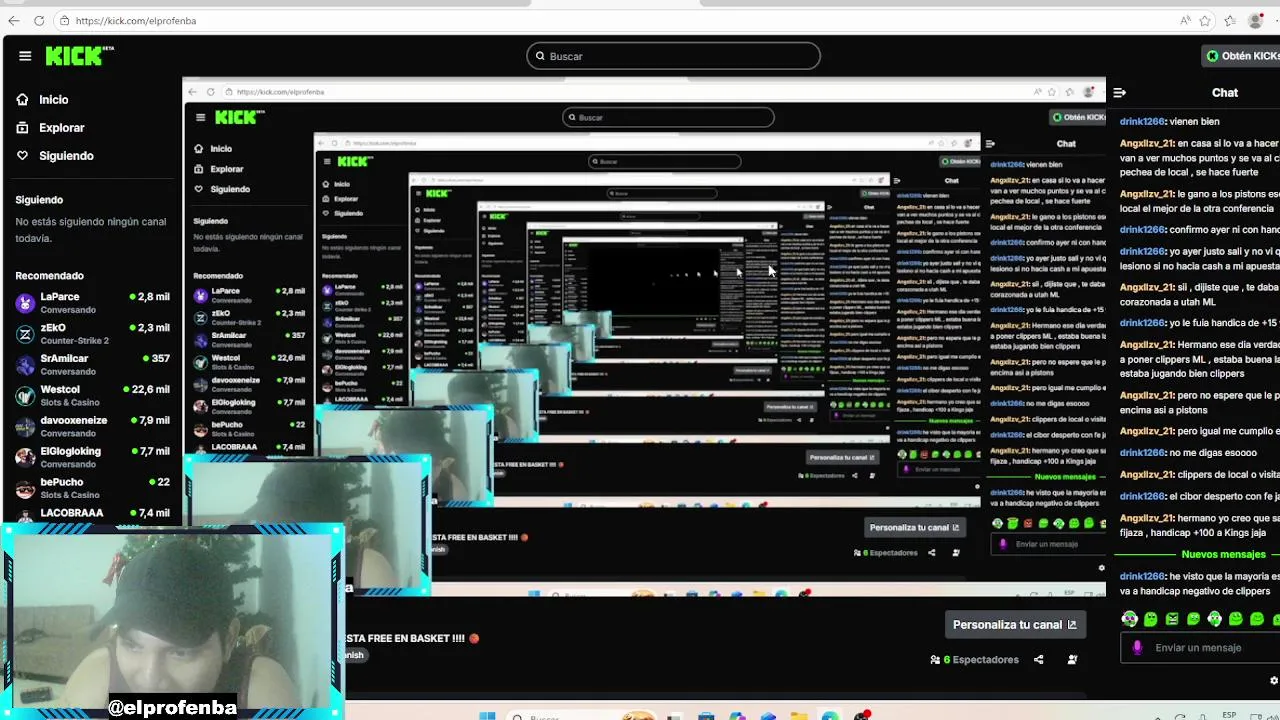Open the browser profile avatar icon

point(1257,20)
